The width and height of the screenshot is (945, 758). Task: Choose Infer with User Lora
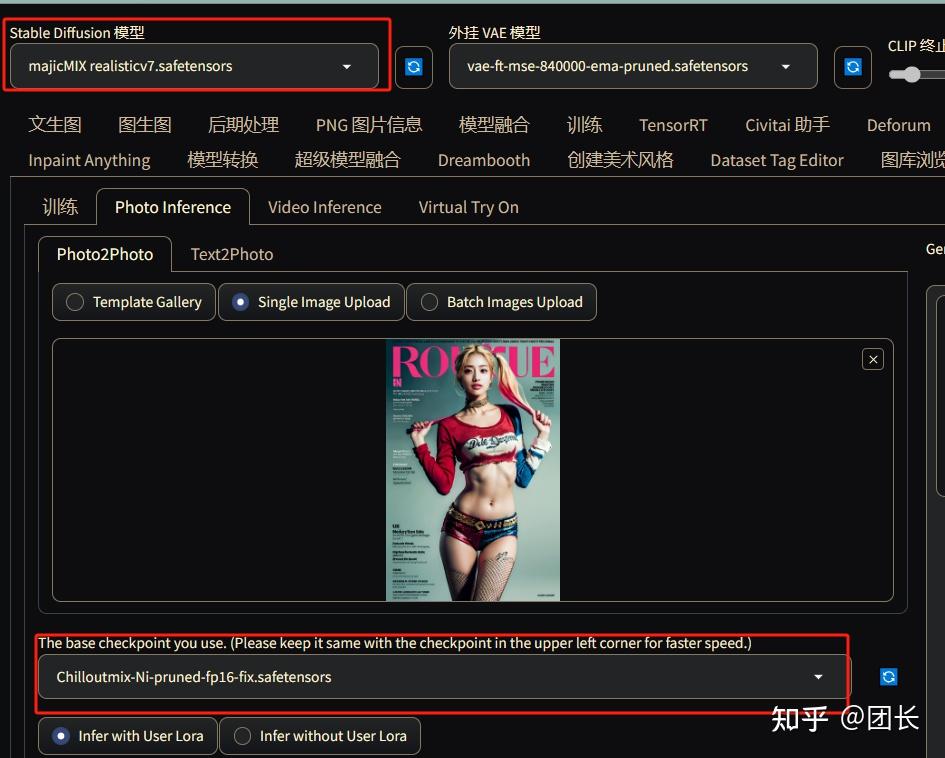[x=128, y=736]
